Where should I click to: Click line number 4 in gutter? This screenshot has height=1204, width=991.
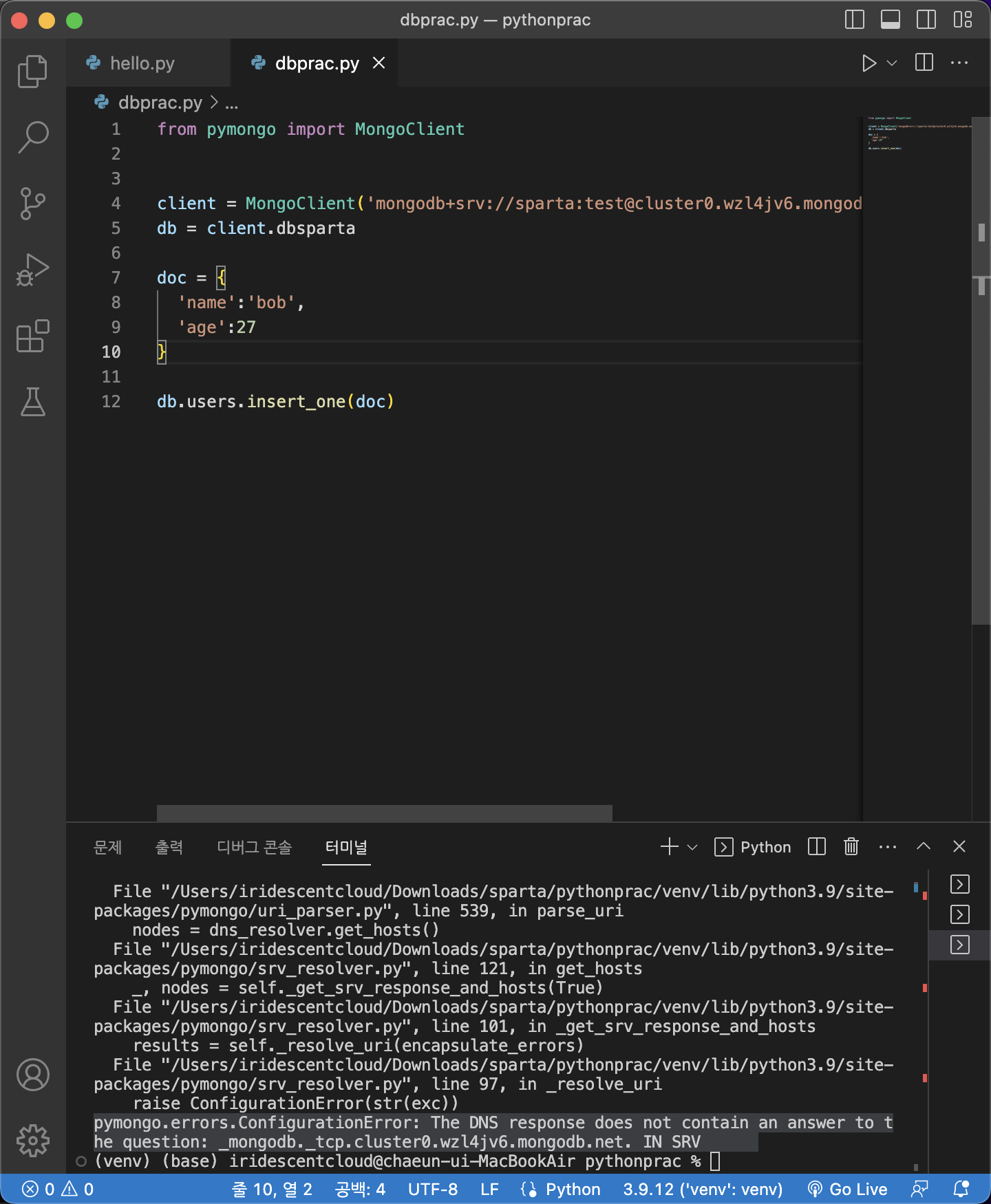click(116, 203)
